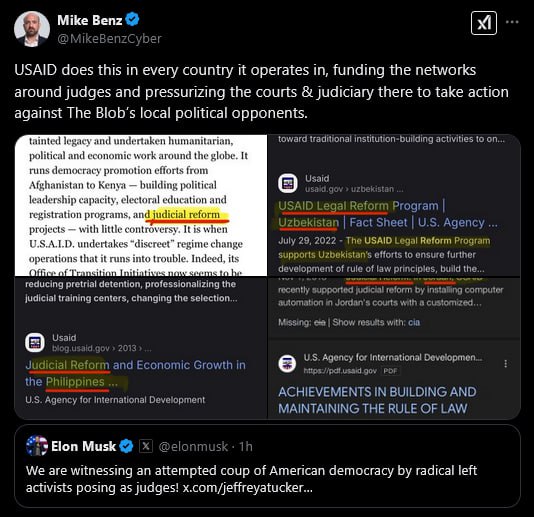Screen dimensions: 534x517
Task: Open Achievements in Building Rule of Law link
Action: tap(377, 400)
